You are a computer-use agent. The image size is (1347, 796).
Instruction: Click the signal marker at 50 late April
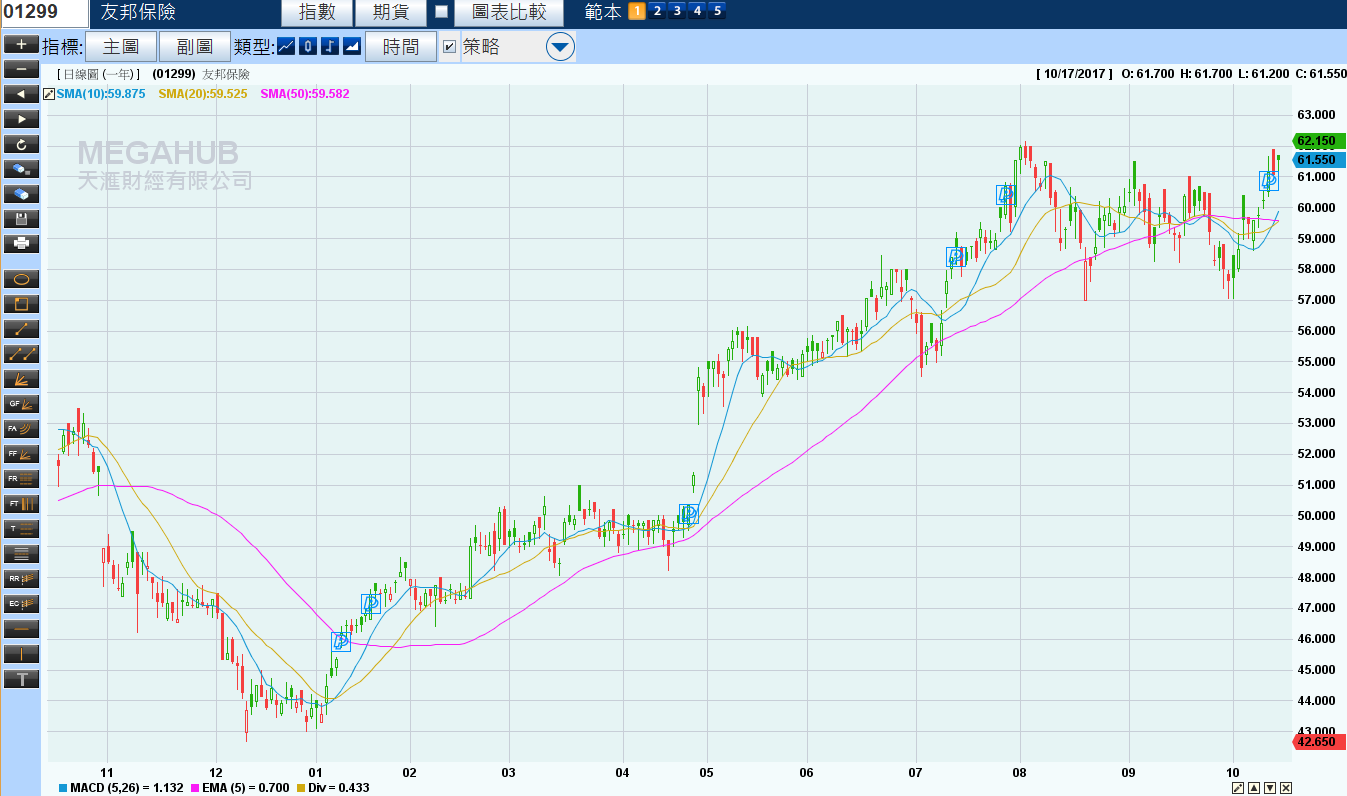(688, 514)
